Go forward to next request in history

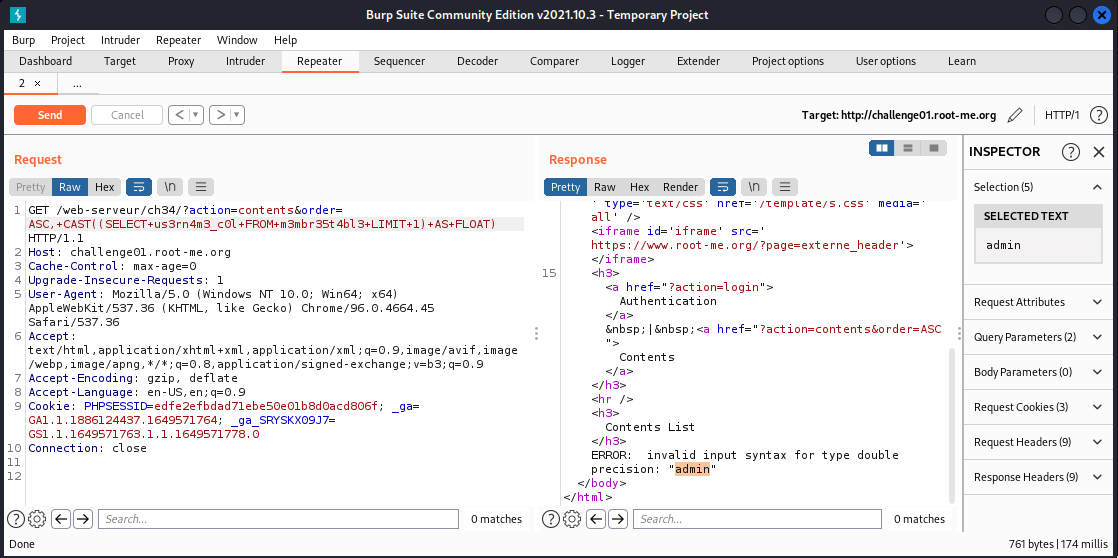tap(221, 115)
